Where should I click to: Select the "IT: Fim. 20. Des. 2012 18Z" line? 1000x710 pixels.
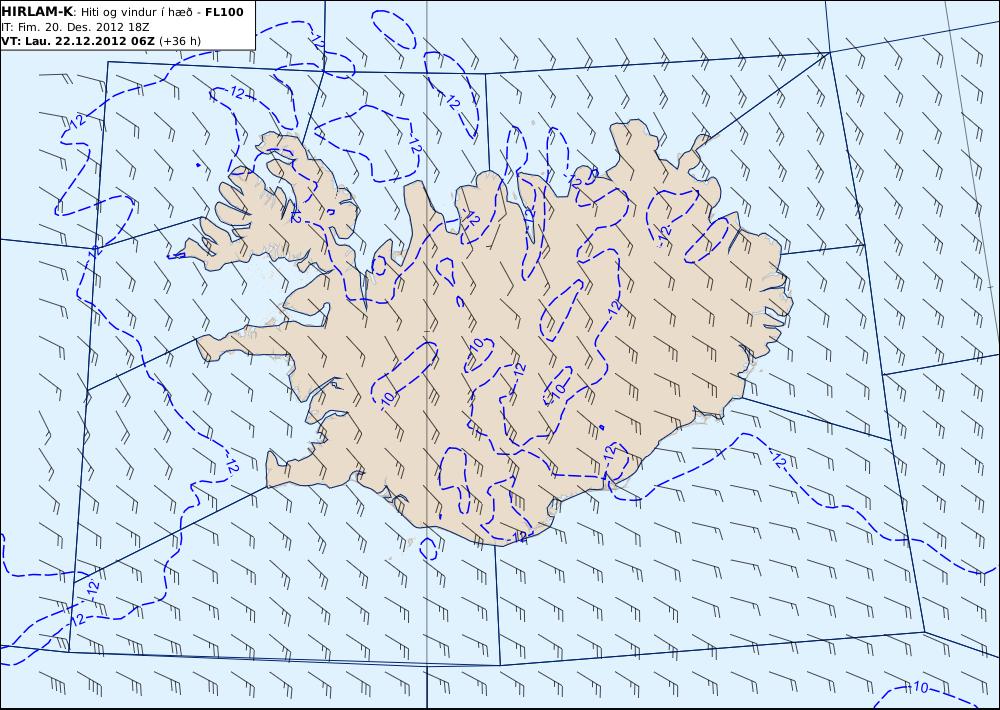click(75, 27)
